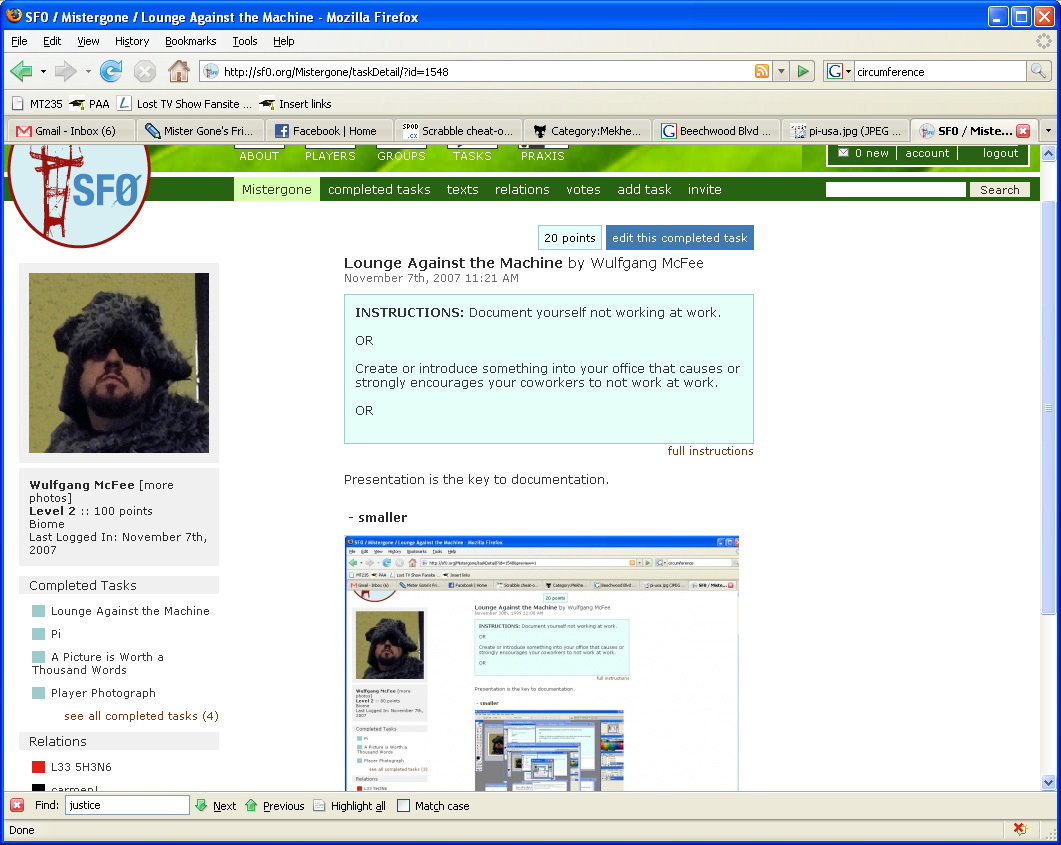Close the Find bar
Viewport: 1061px width, 845px height.
pos(17,805)
